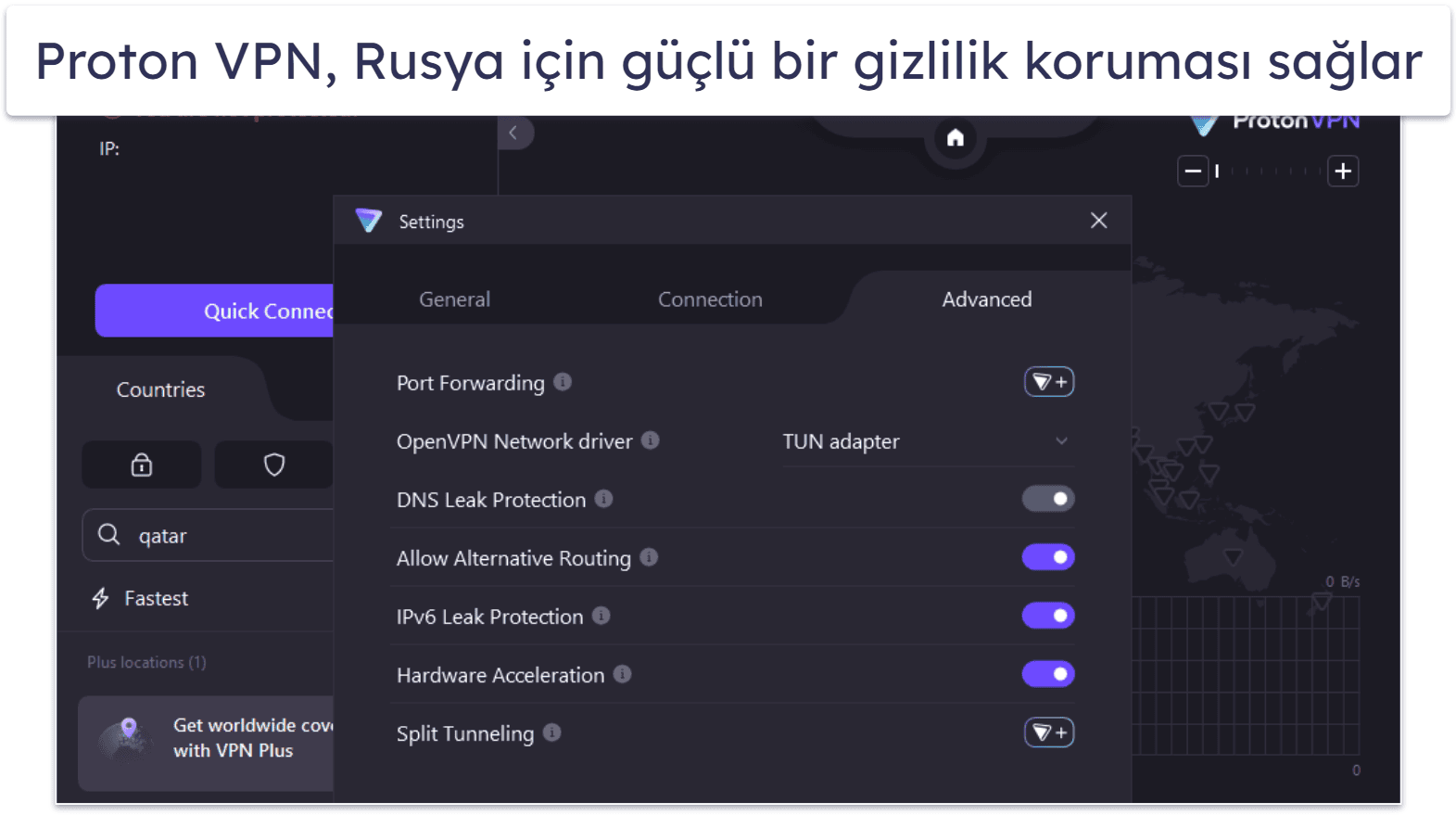Viewport: 1456px width, 815px height.
Task: Click the Port Forwarding info icon
Action: tap(563, 382)
